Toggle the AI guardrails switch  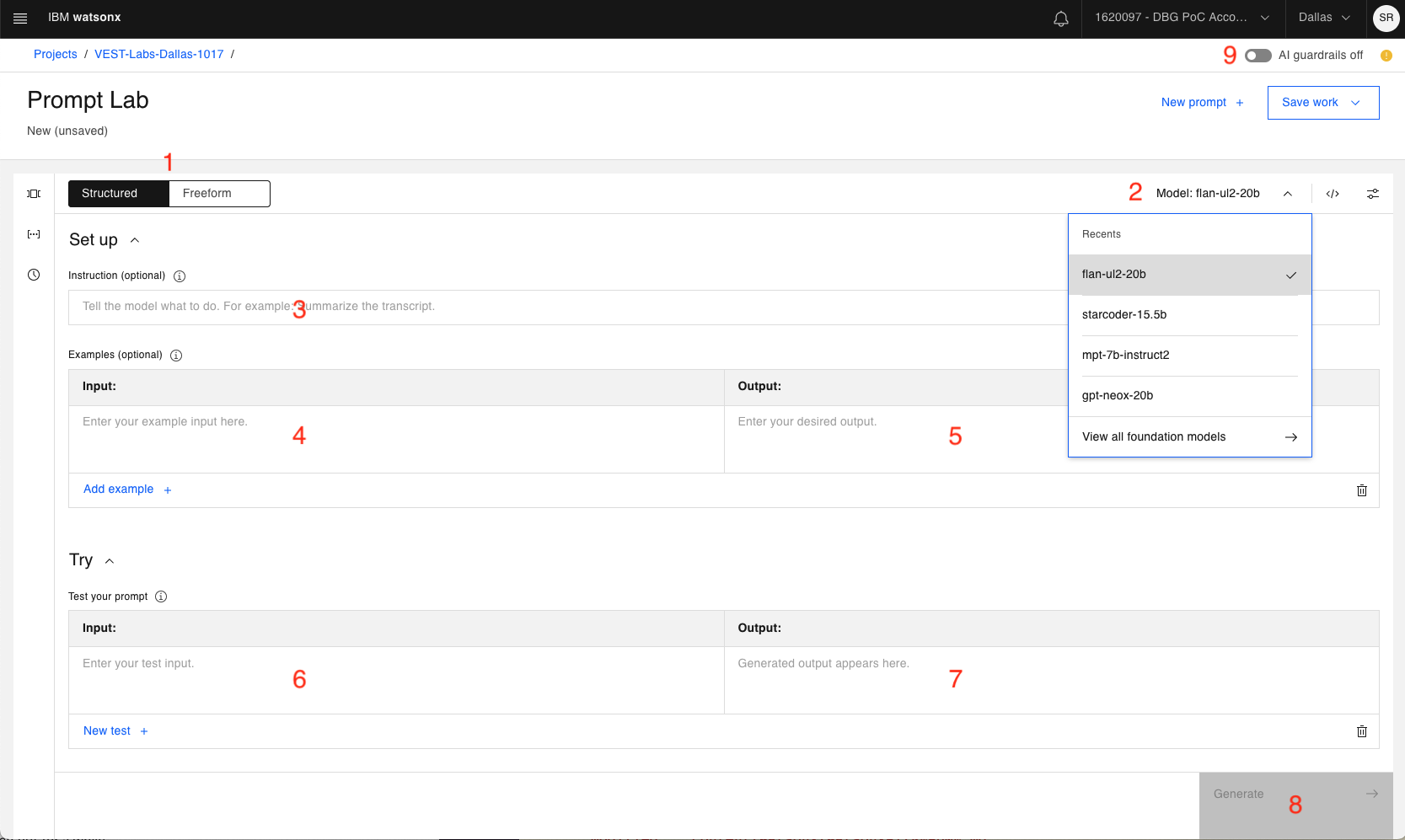(x=1258, y=56)
